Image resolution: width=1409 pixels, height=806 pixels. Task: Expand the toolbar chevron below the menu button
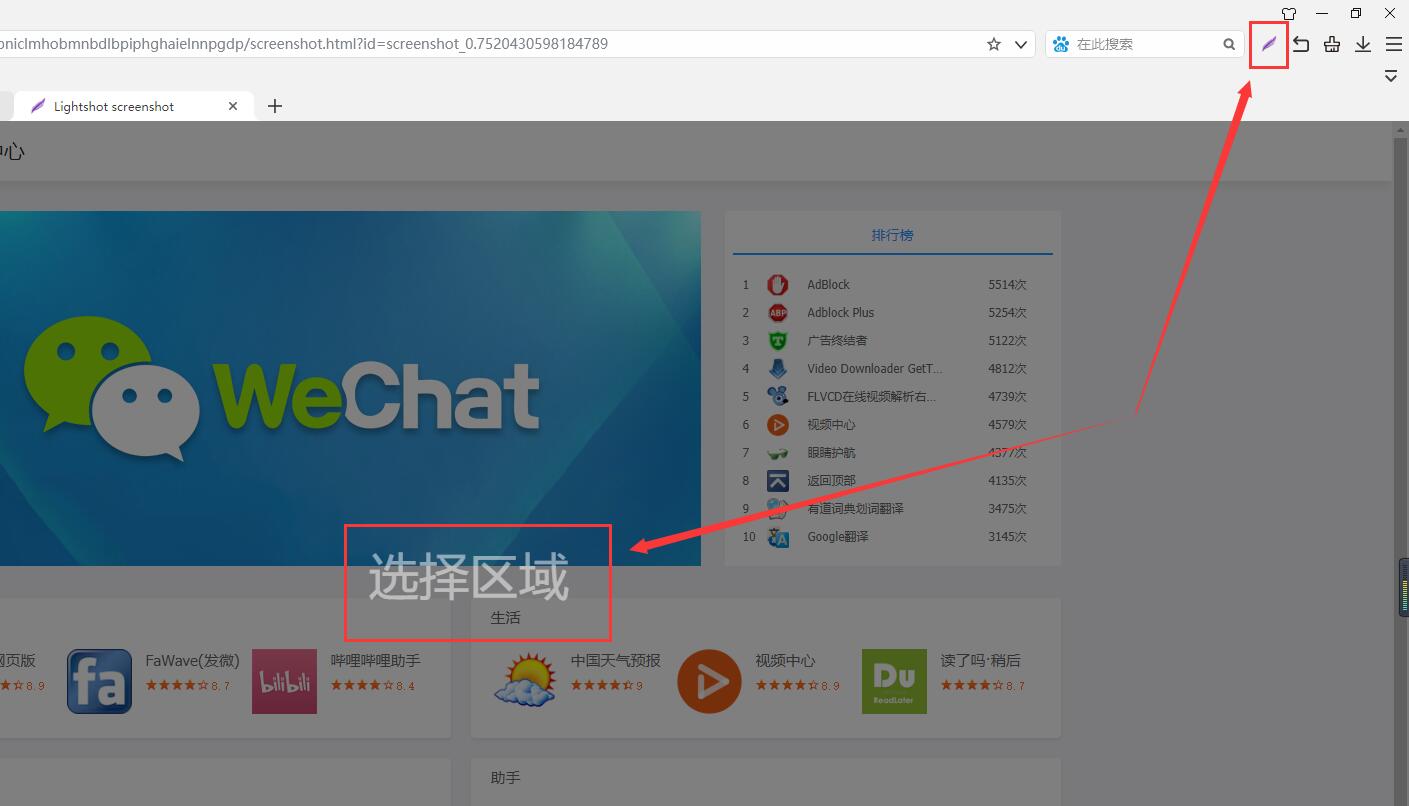point(1390,75)
